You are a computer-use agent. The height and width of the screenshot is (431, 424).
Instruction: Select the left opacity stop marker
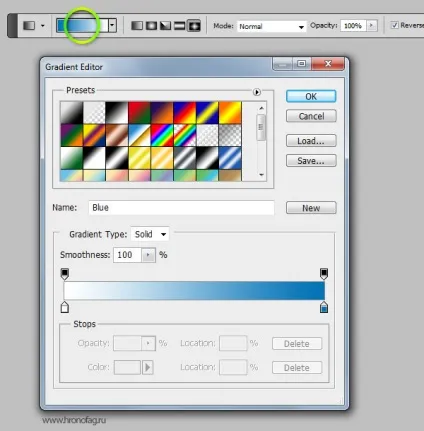point(65,274)
